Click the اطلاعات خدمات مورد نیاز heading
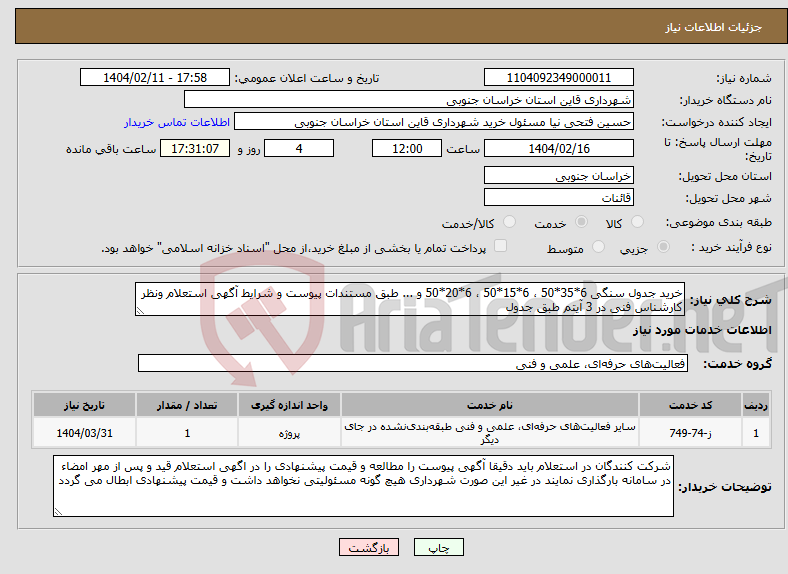This screenshot has width=788, height=574. point(702,330)
